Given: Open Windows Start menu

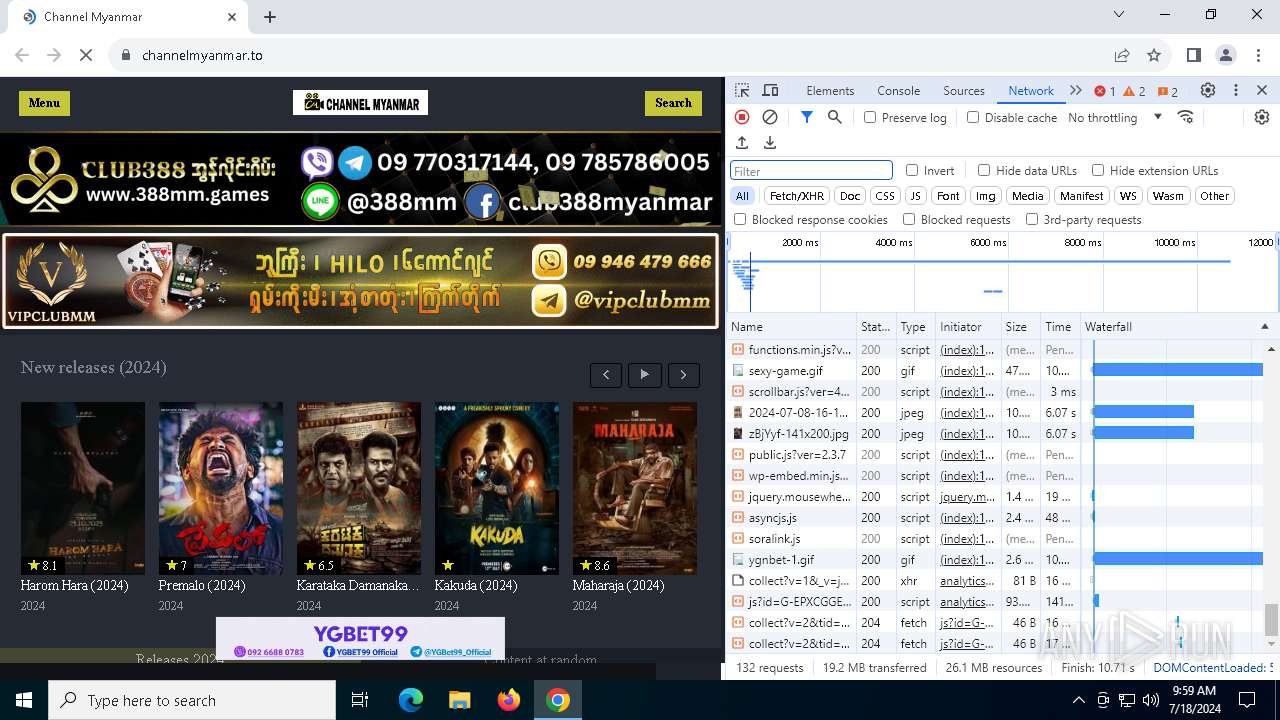Looking at the screenshot, I should pyautogui.click(x=24, y=700).
